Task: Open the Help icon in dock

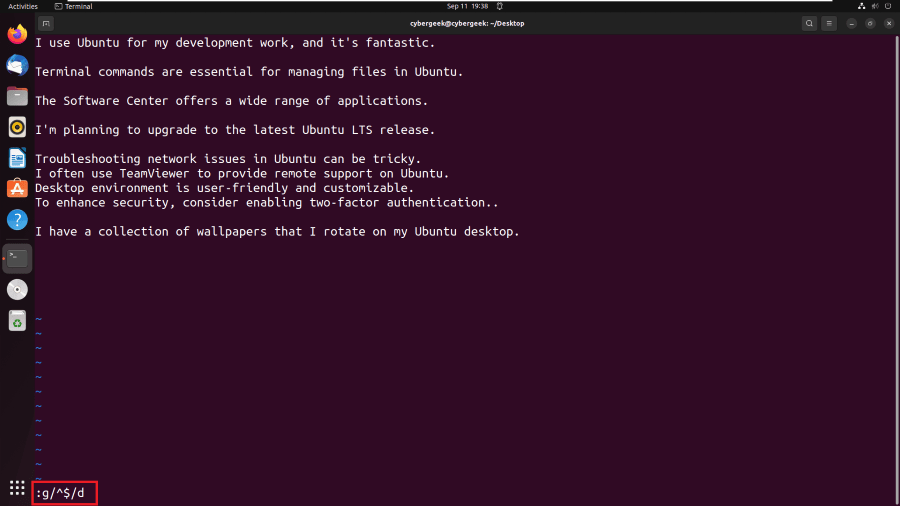Action: pyautogui.click(x=17, y=220)
